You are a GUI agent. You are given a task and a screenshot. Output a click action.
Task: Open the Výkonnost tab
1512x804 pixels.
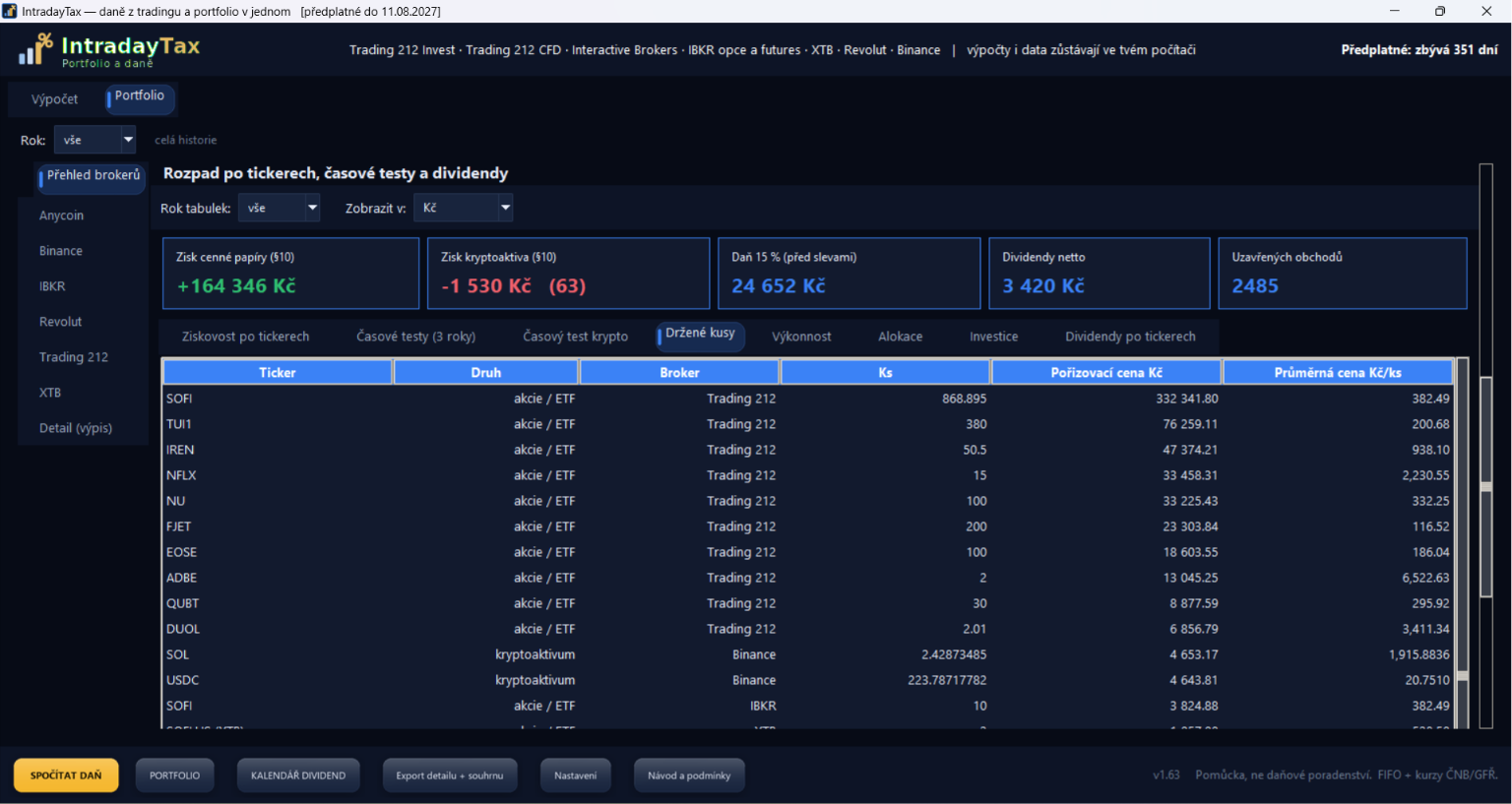pos(801,337)
